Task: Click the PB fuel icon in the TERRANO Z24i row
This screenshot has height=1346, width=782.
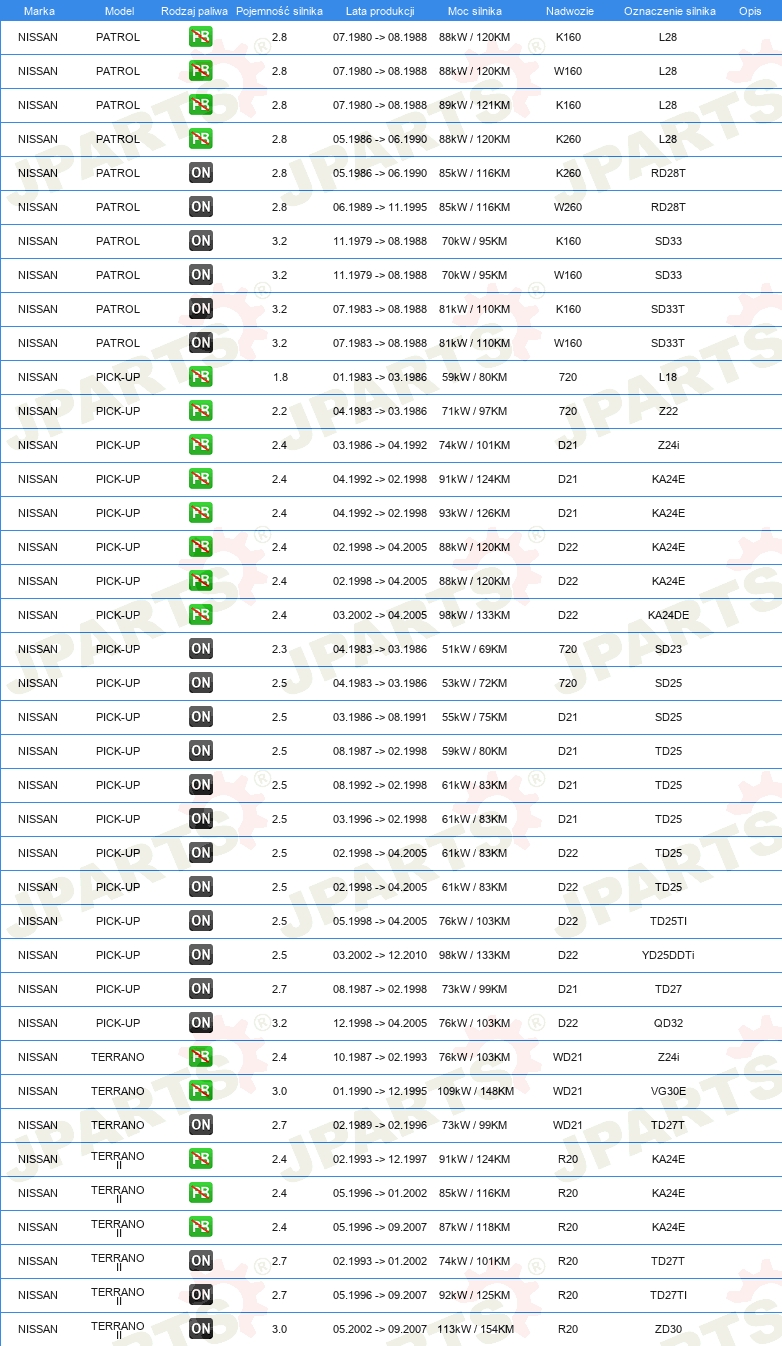Action: tap(201, 1057)
